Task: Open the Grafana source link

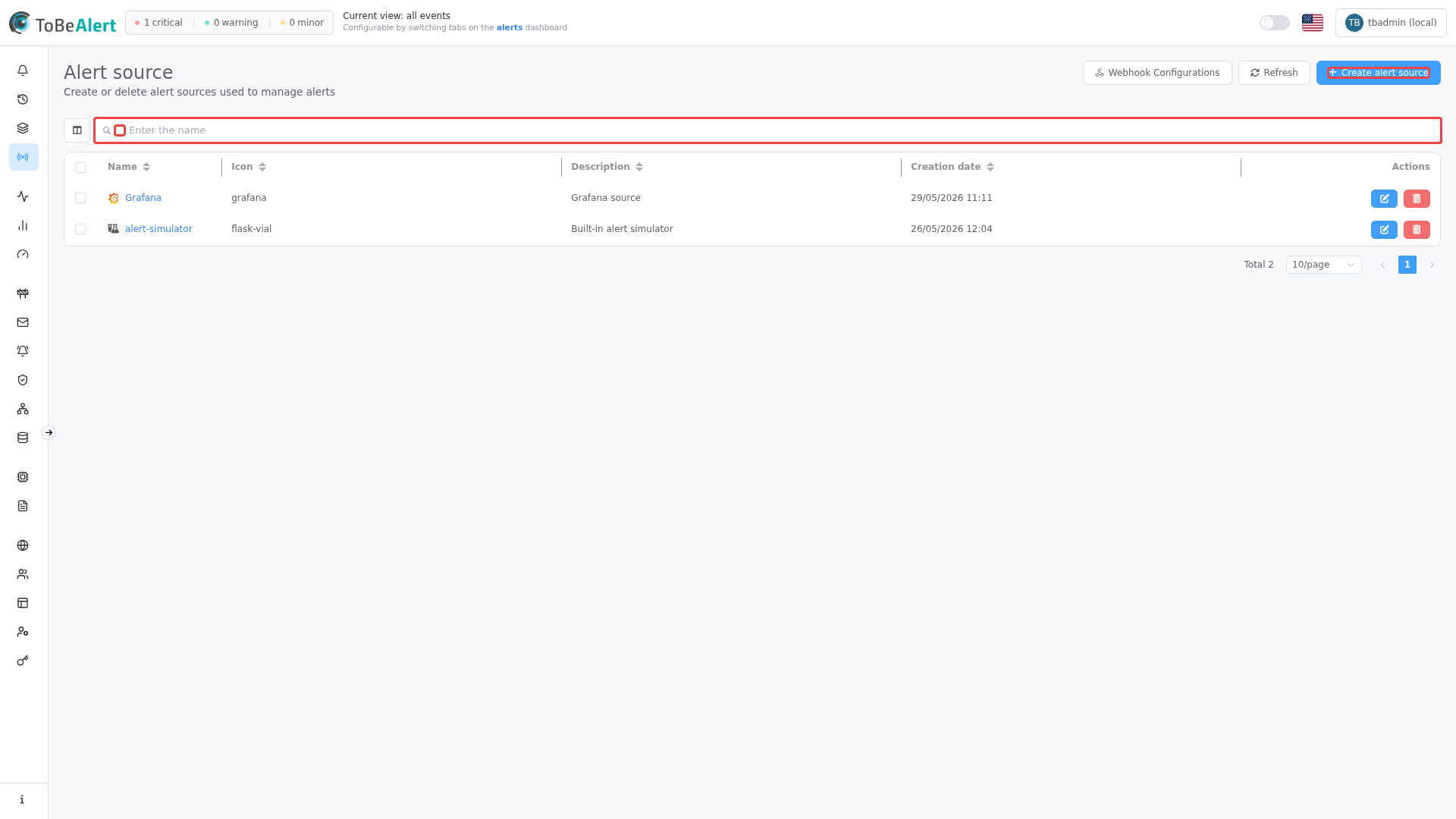Action: point(143,198)
